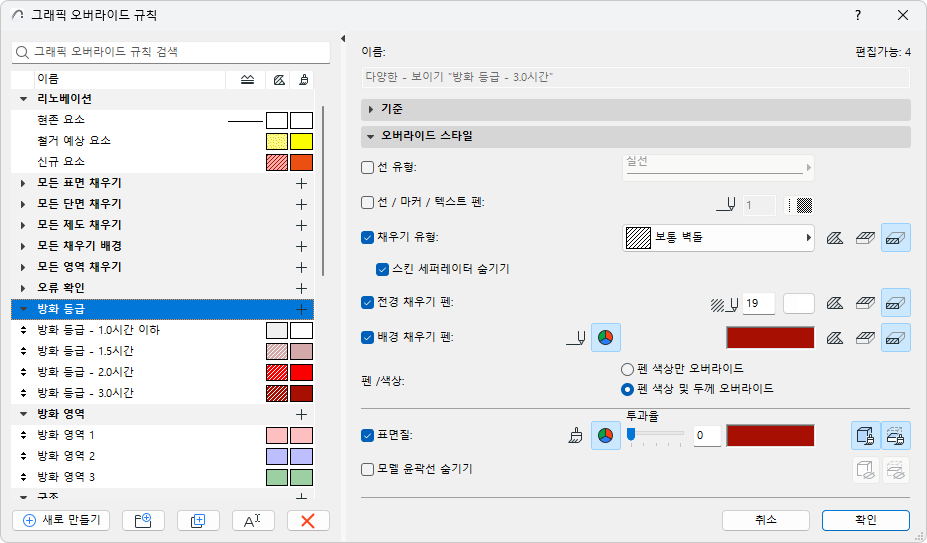927x543 pixels.
Task: Click cover fill icon in 배경 채우기 펜 row
Action: coord(865,338)
